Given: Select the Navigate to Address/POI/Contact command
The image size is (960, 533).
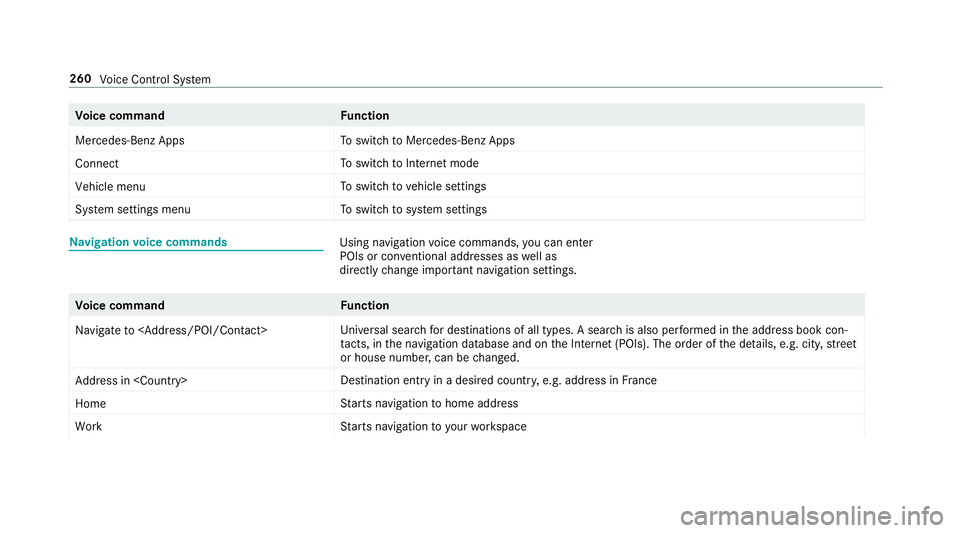Looking at the screenshot, I should tap(171, 330).
